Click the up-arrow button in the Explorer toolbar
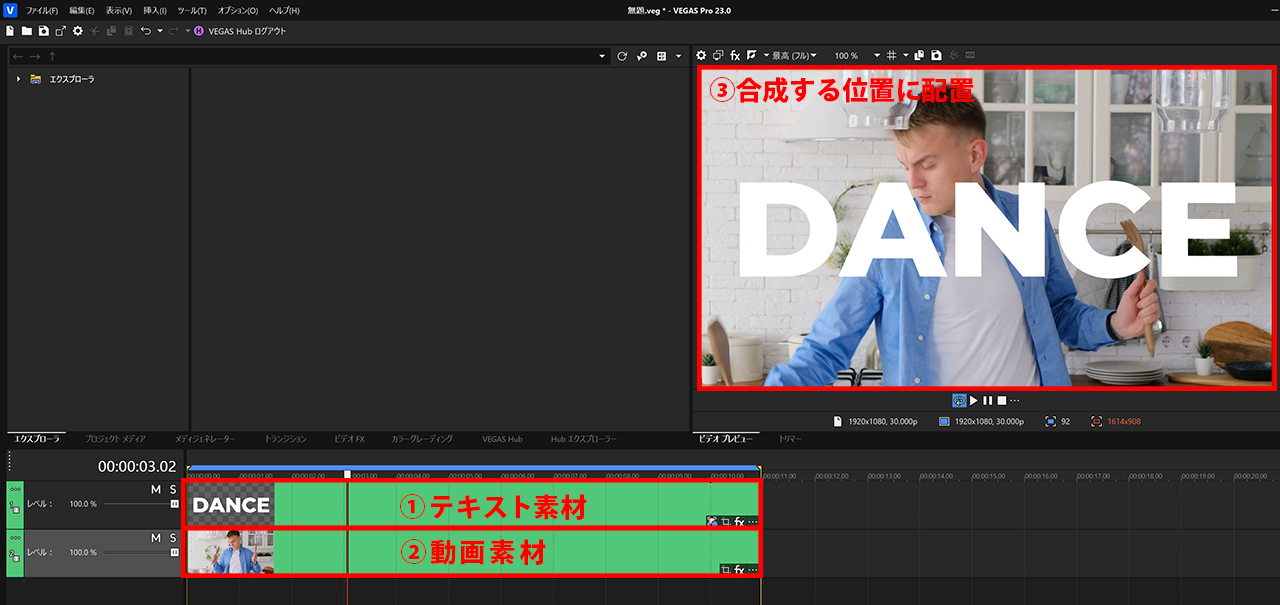1280x605 pixels. point(52,56)
